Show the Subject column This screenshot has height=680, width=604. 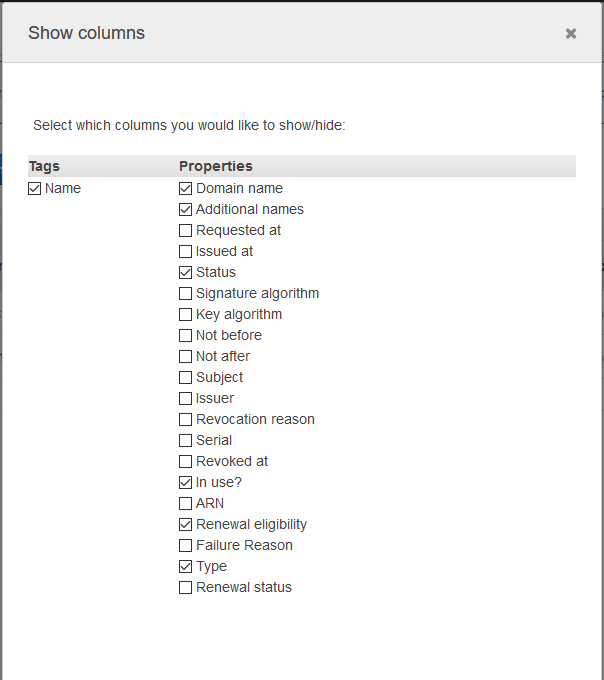coord(185,377)
